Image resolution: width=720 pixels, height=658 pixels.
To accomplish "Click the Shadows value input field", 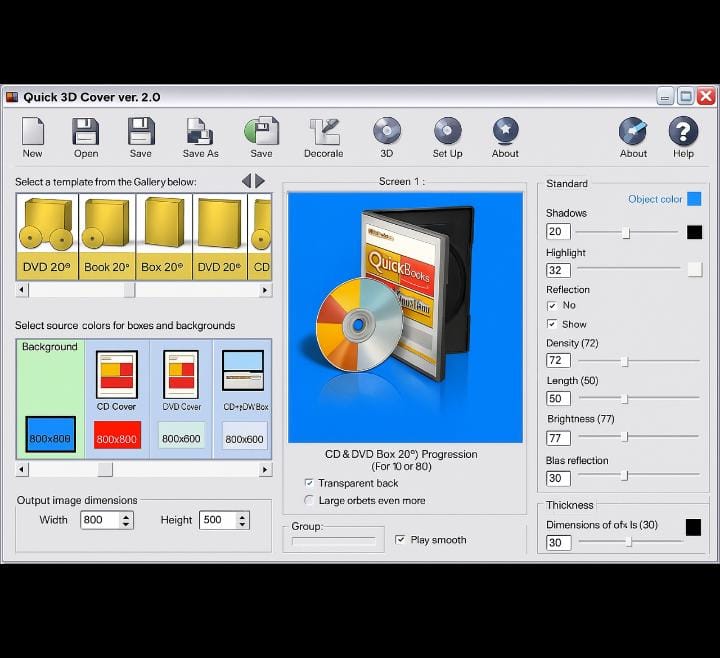I will click(558, 232).
